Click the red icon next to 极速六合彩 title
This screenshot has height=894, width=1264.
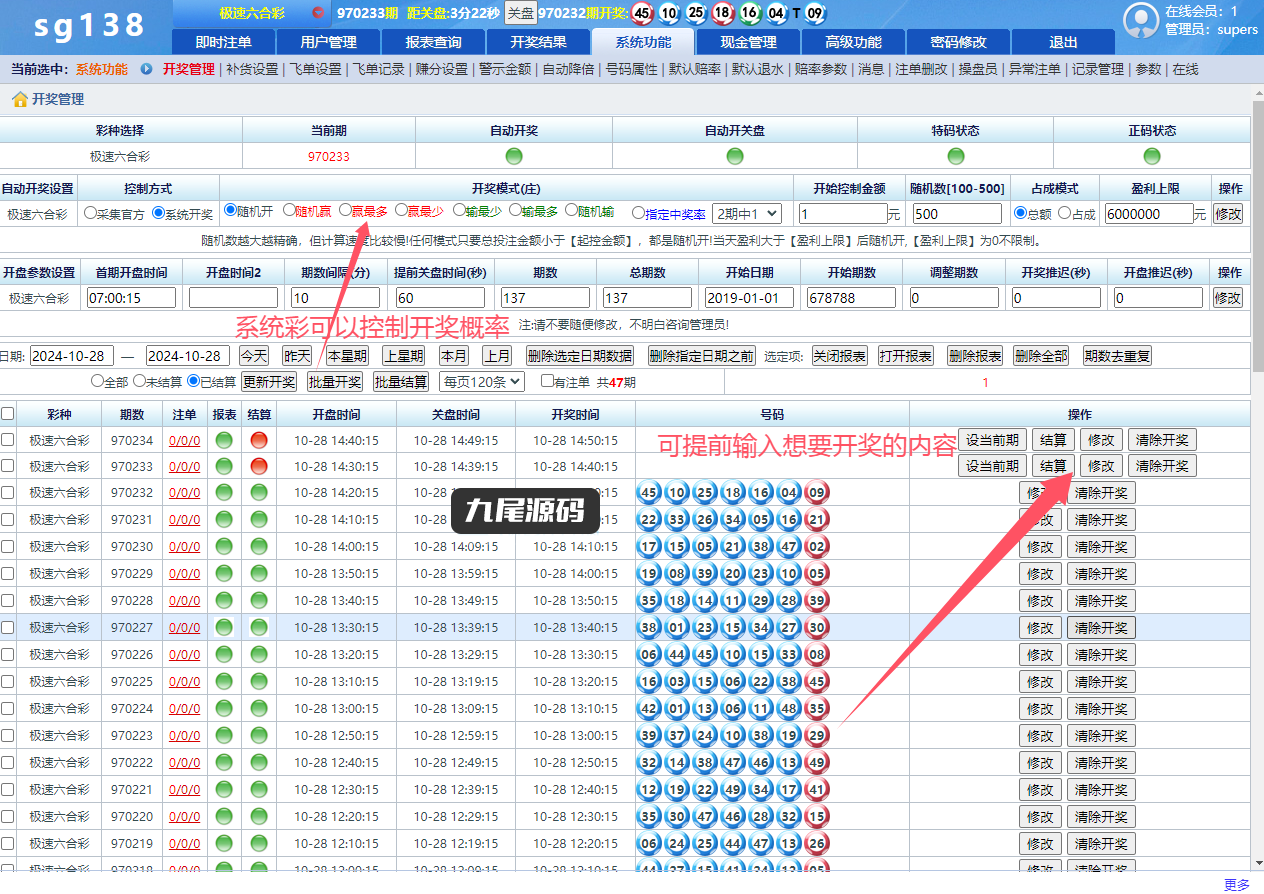pyautogui.click(x=318, y=13)
